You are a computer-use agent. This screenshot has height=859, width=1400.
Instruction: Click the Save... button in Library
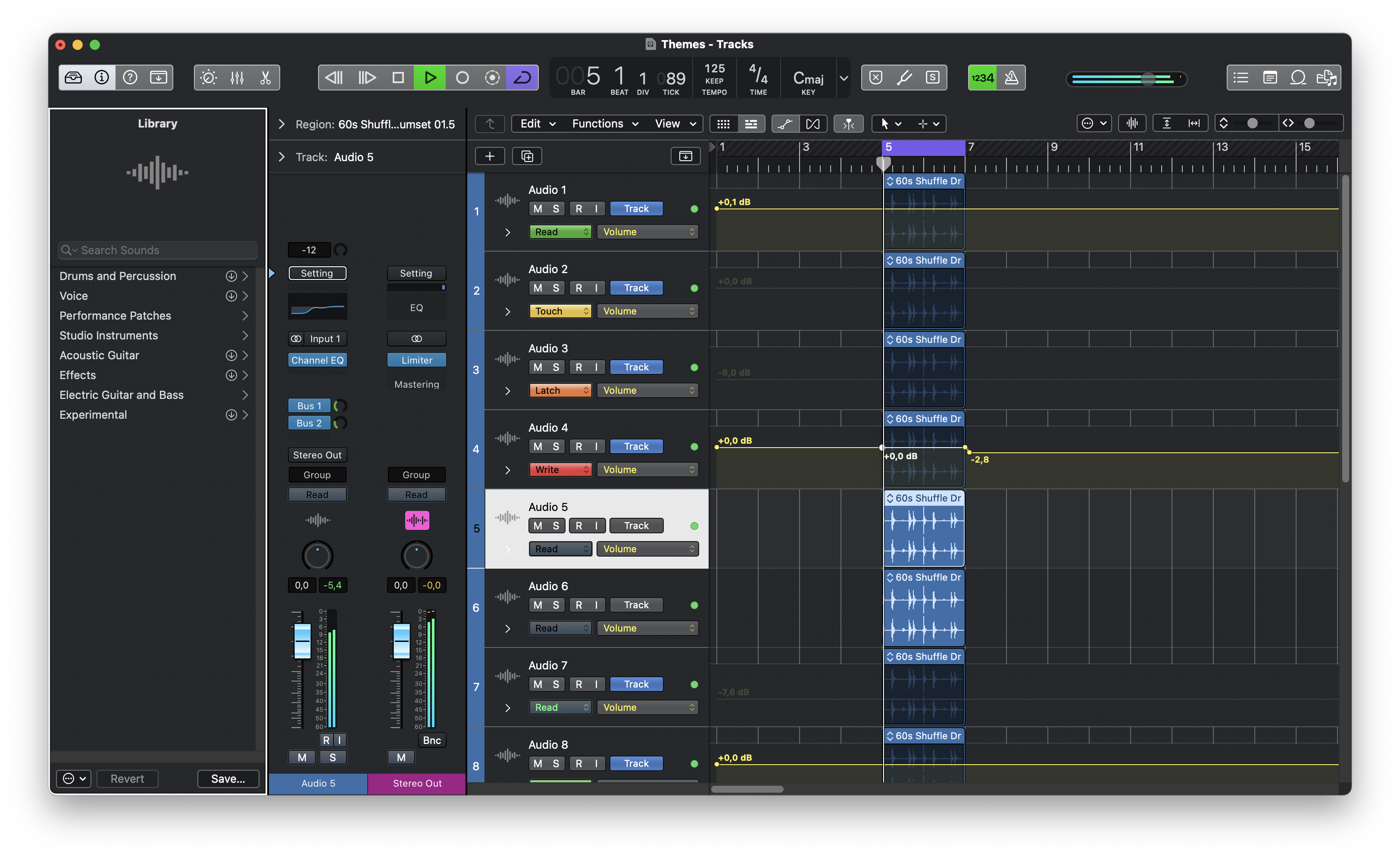tap(228, 778)
